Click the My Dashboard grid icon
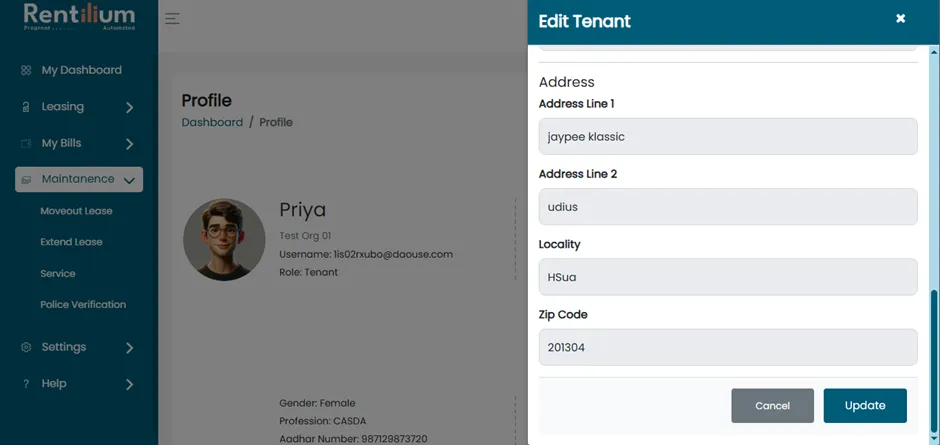940x445 pixels. [26, 70]
